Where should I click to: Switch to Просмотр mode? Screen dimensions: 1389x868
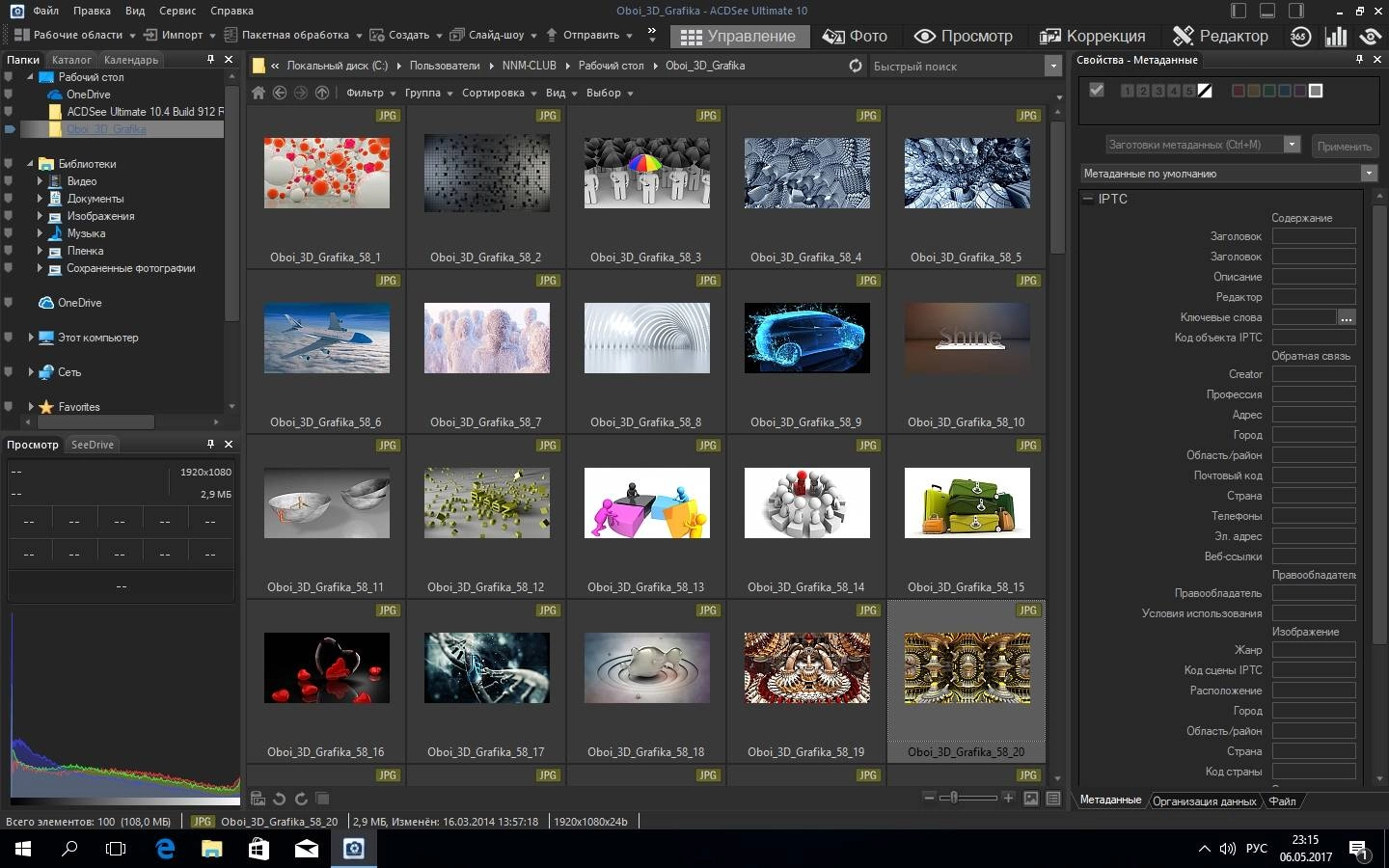[963, 37]
